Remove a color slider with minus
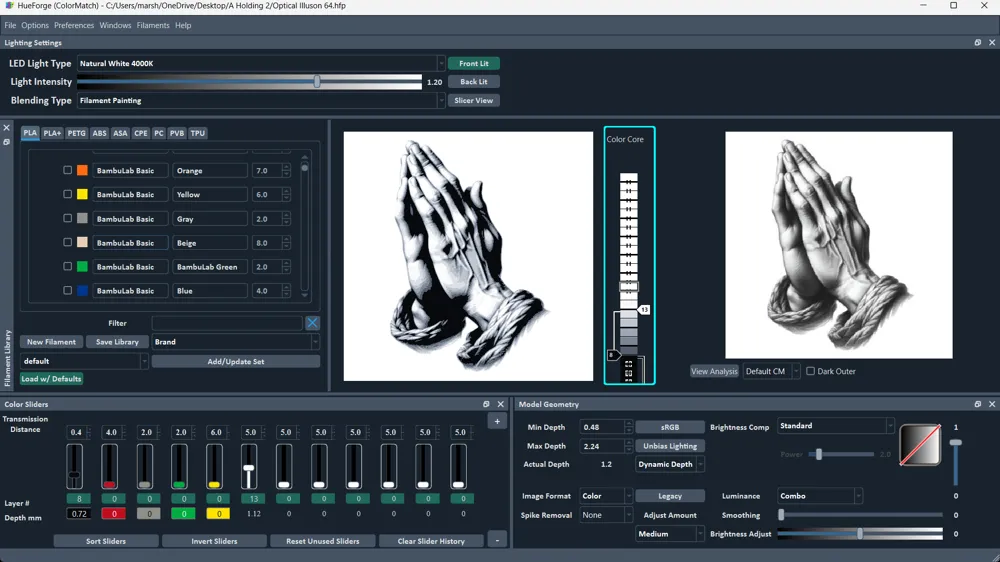1000x562 pixels. point(497,541)
